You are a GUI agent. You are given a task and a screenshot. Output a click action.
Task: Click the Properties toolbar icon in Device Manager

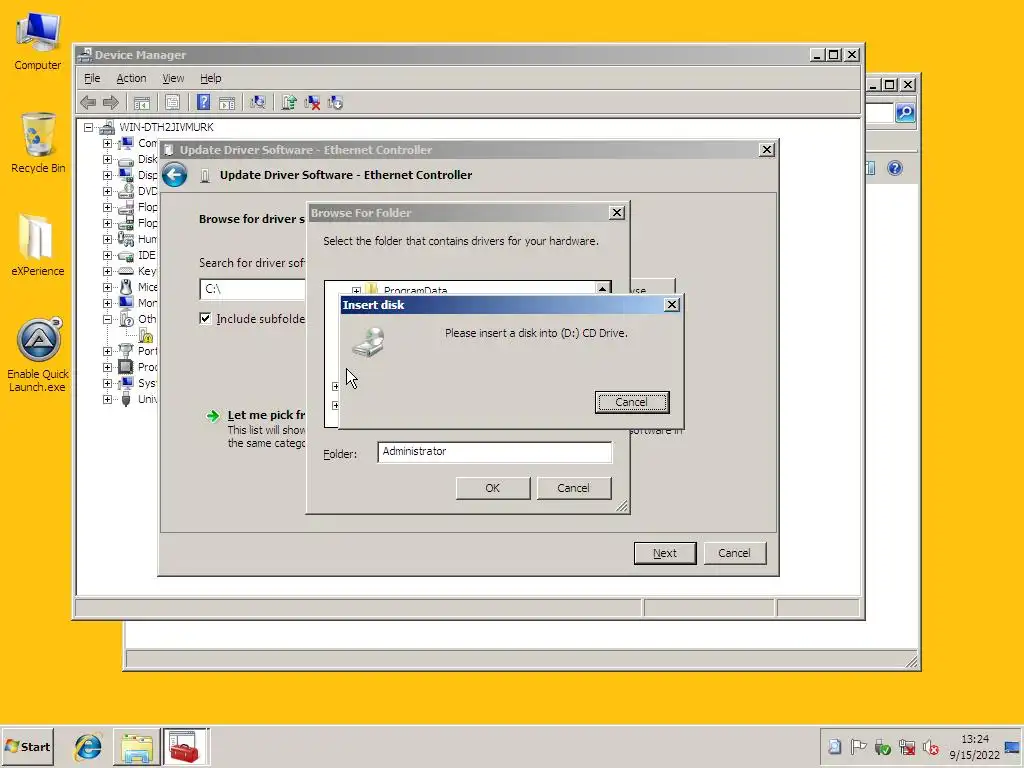coord(172,103)
